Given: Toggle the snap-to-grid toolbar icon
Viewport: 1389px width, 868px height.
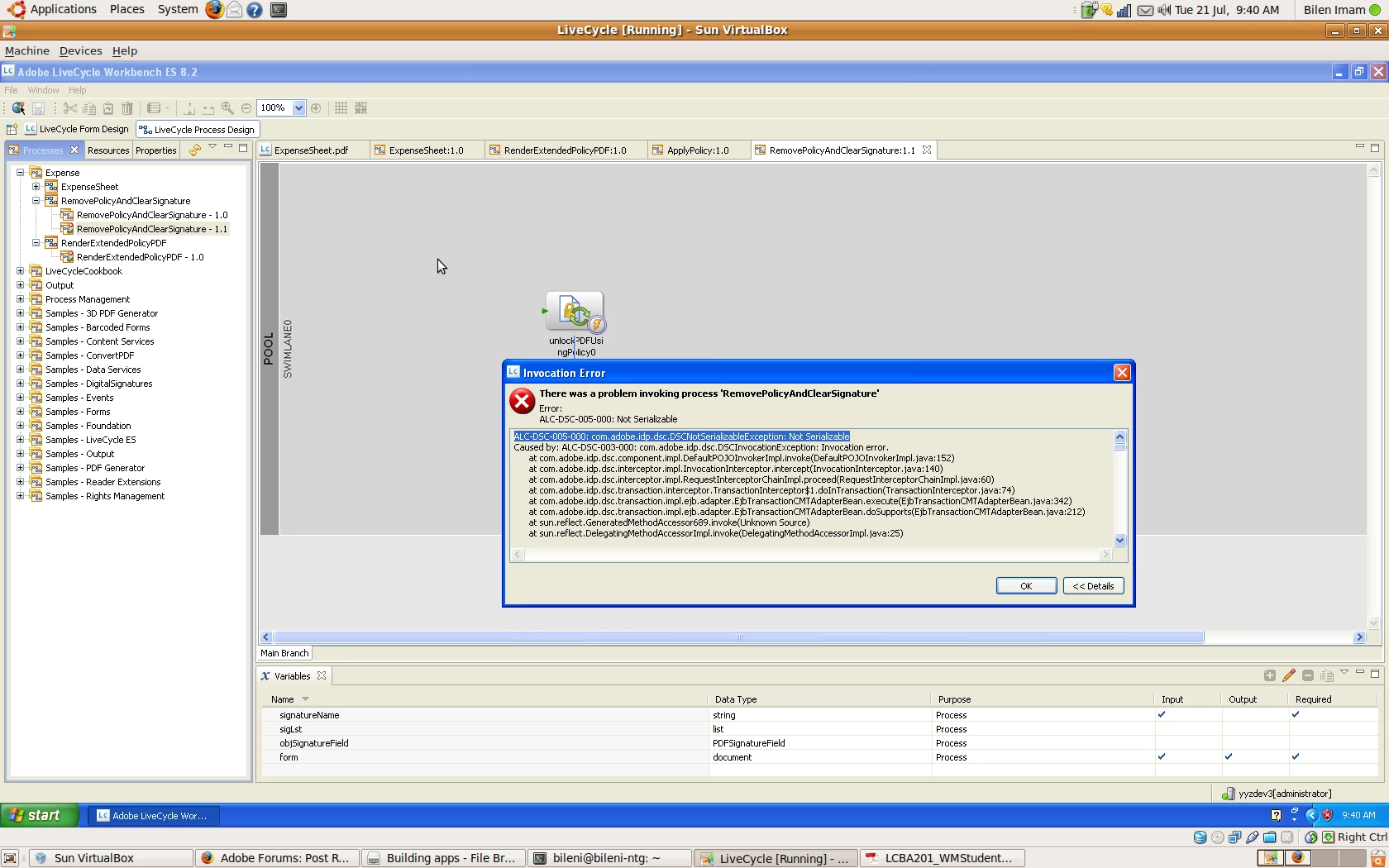Looking at the screenshot, I should [361, 108].
